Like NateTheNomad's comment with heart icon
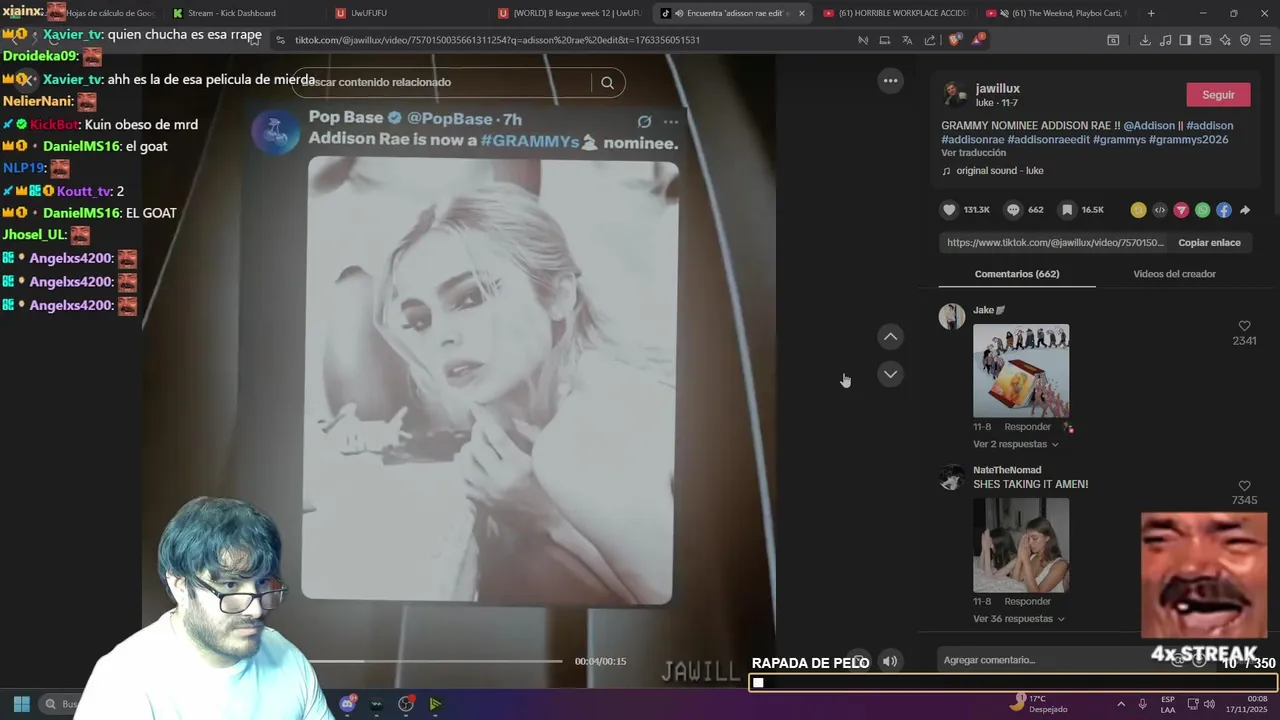Screen dimensions: 1280x720 pyautogui.click(x=1244, y=486)
